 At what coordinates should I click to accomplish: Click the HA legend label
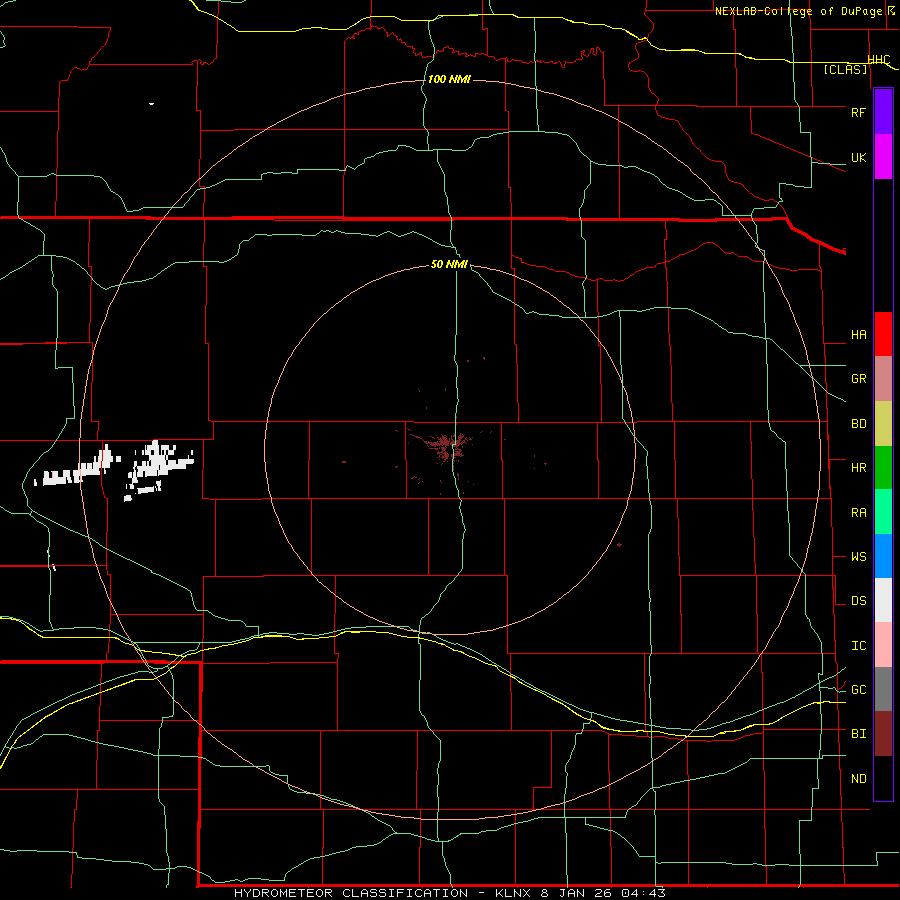coord(858,335)
